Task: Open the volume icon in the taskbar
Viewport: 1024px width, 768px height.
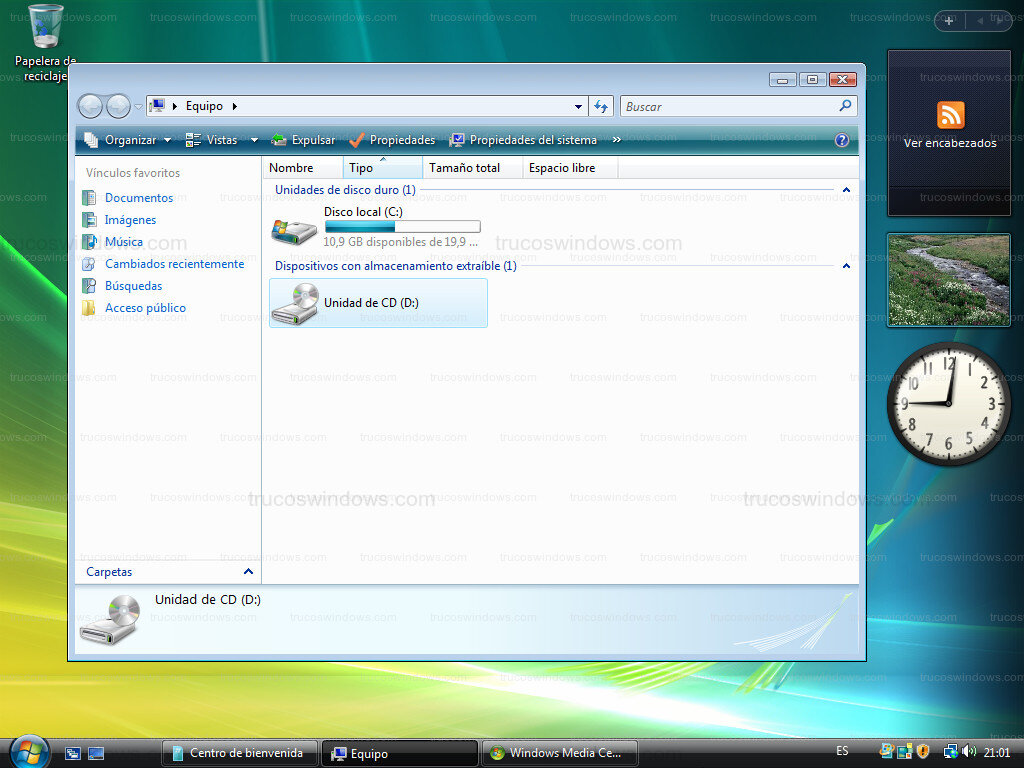Action: tap(968, 751)
